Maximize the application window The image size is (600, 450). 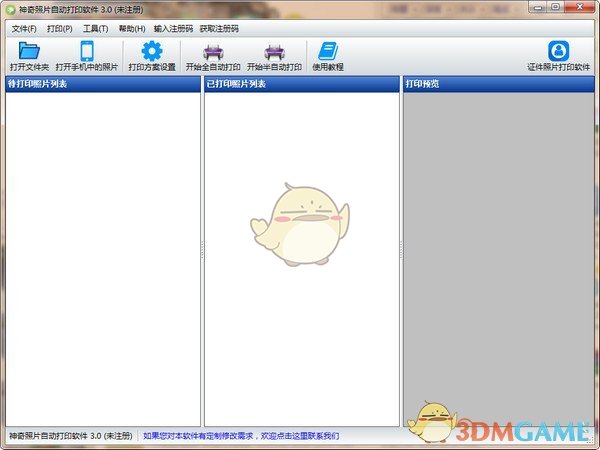click(x=556, y=7)
